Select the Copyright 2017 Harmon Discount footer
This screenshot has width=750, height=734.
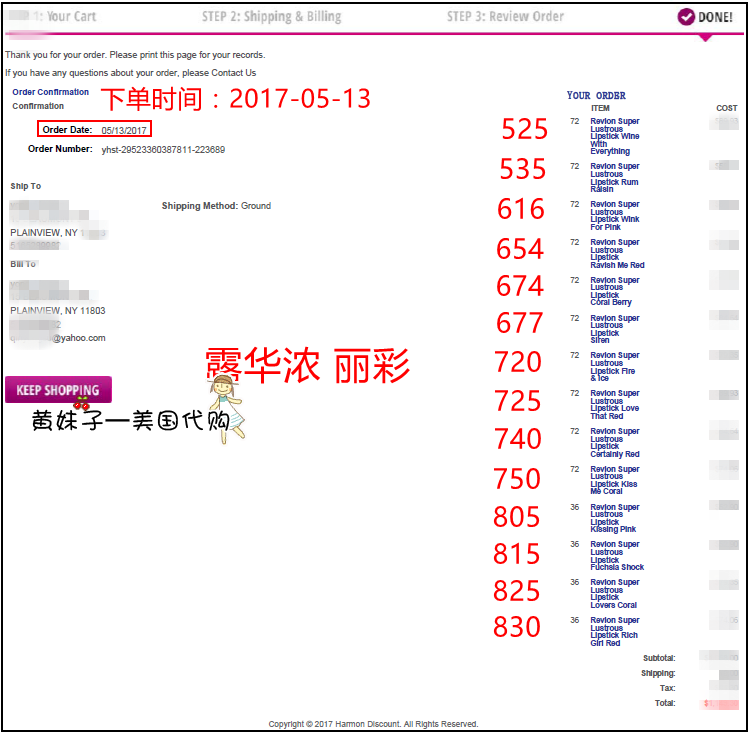(373, 724)
